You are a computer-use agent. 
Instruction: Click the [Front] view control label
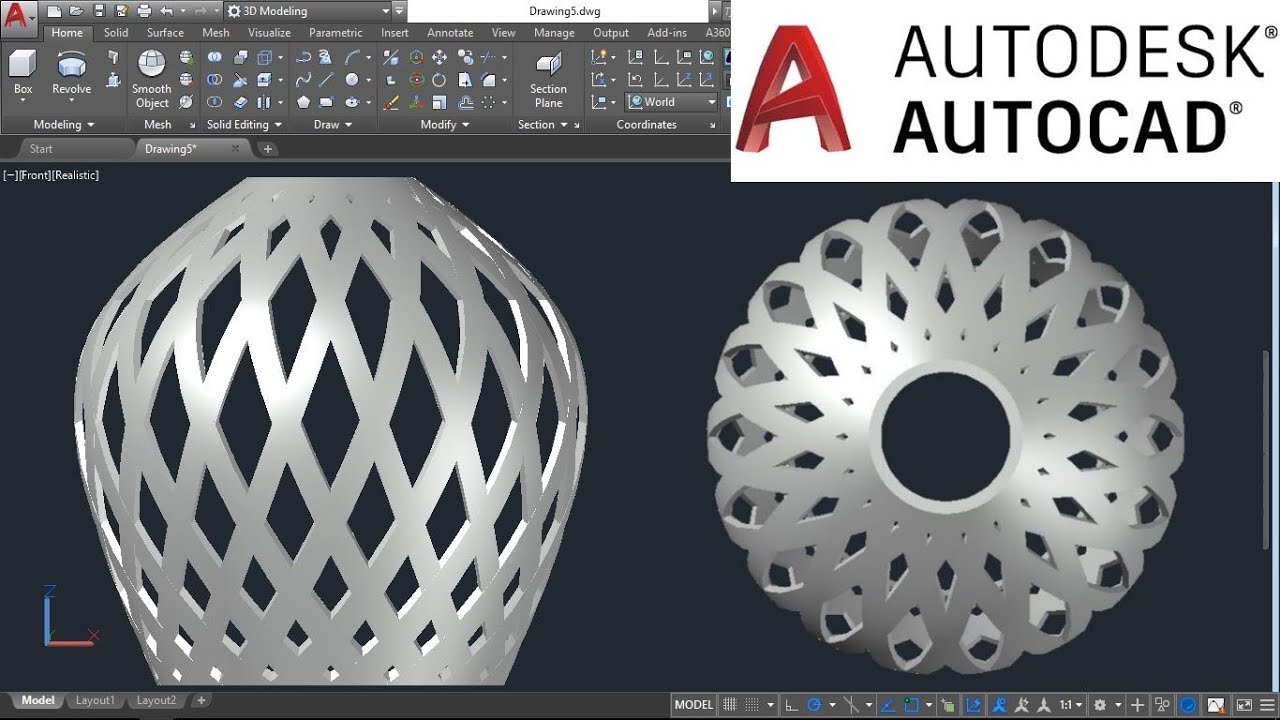(34, 175)
